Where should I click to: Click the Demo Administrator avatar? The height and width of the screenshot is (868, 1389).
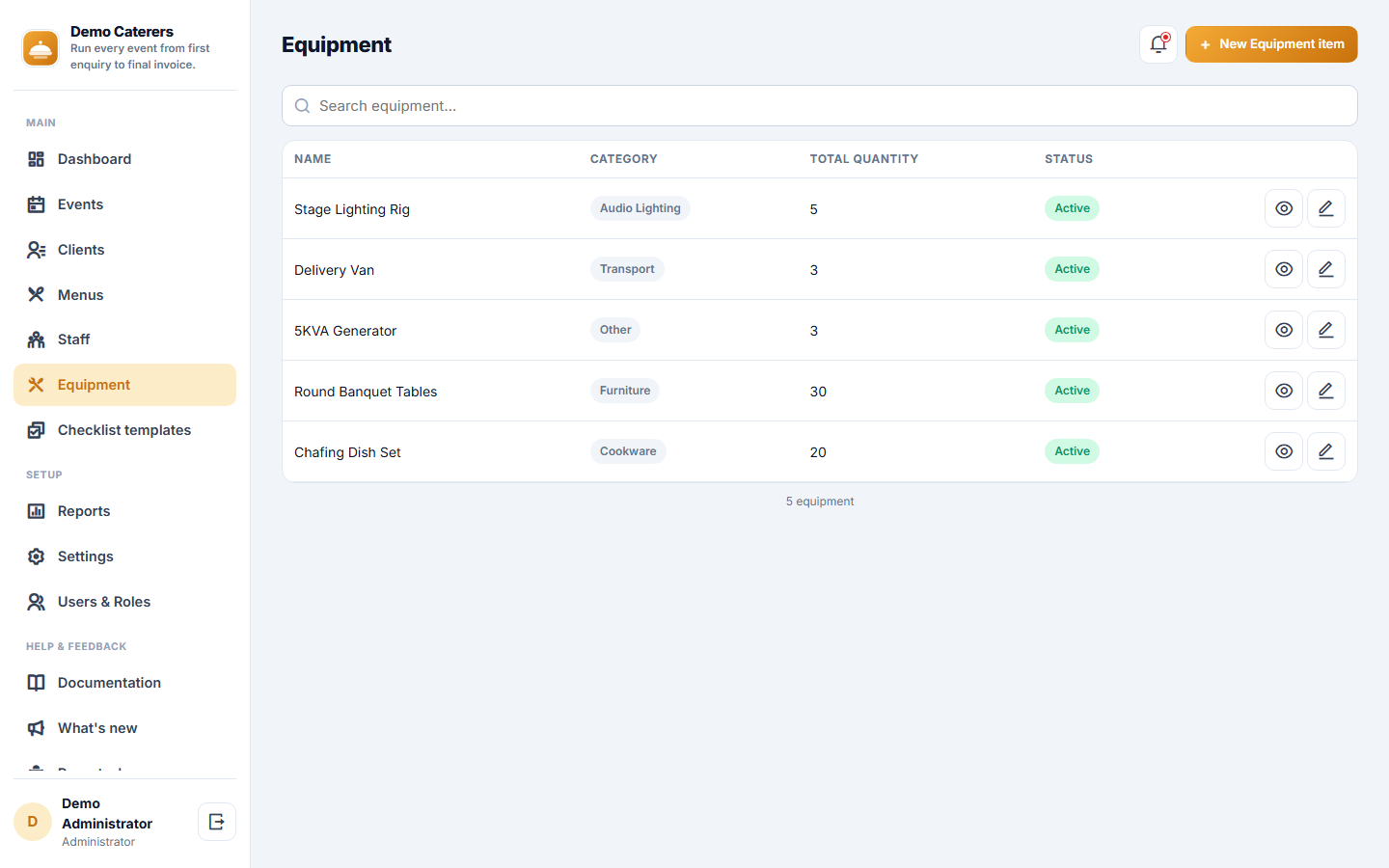point(33,822)
